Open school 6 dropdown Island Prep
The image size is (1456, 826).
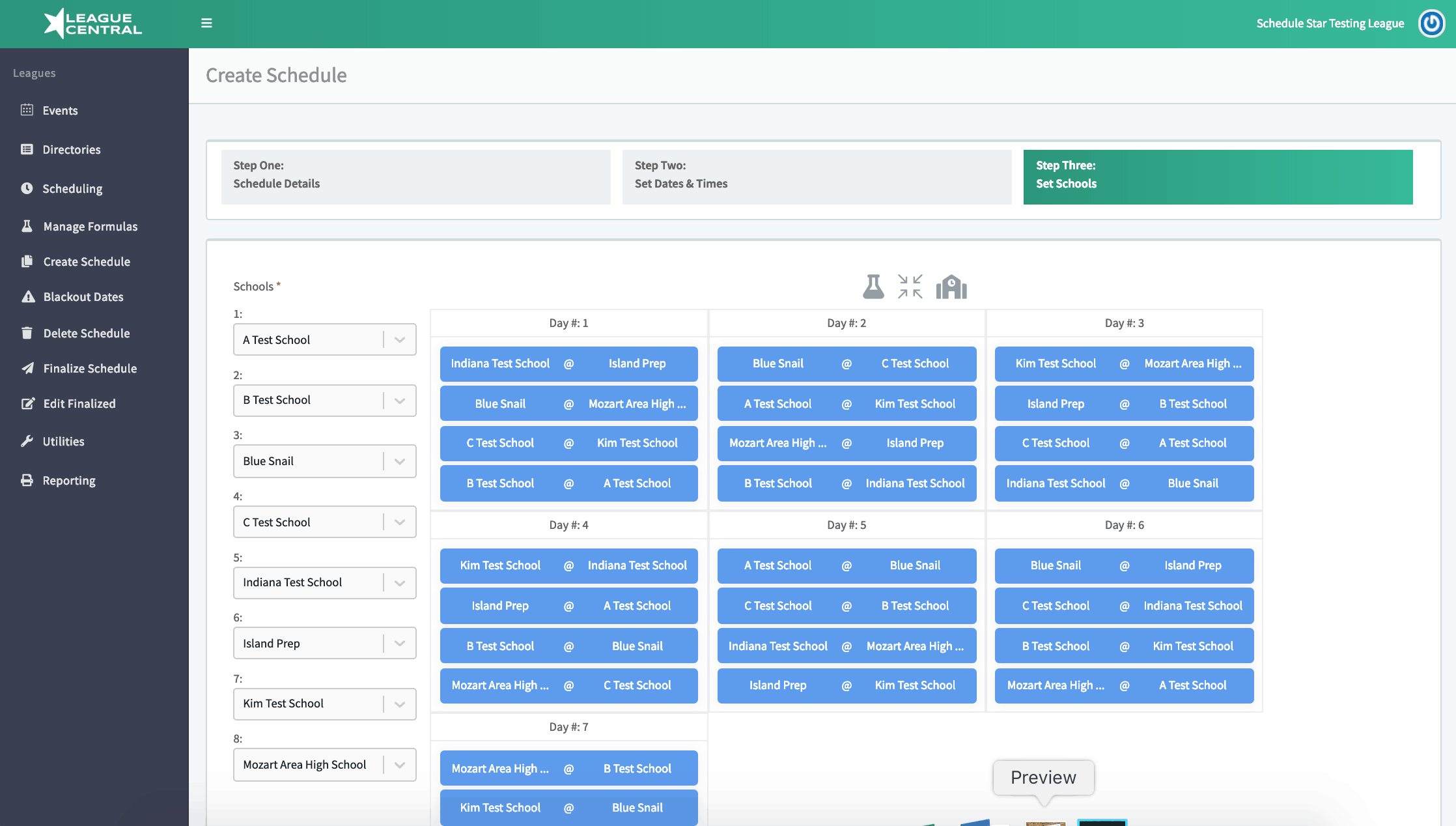click(x=325, y=644)
